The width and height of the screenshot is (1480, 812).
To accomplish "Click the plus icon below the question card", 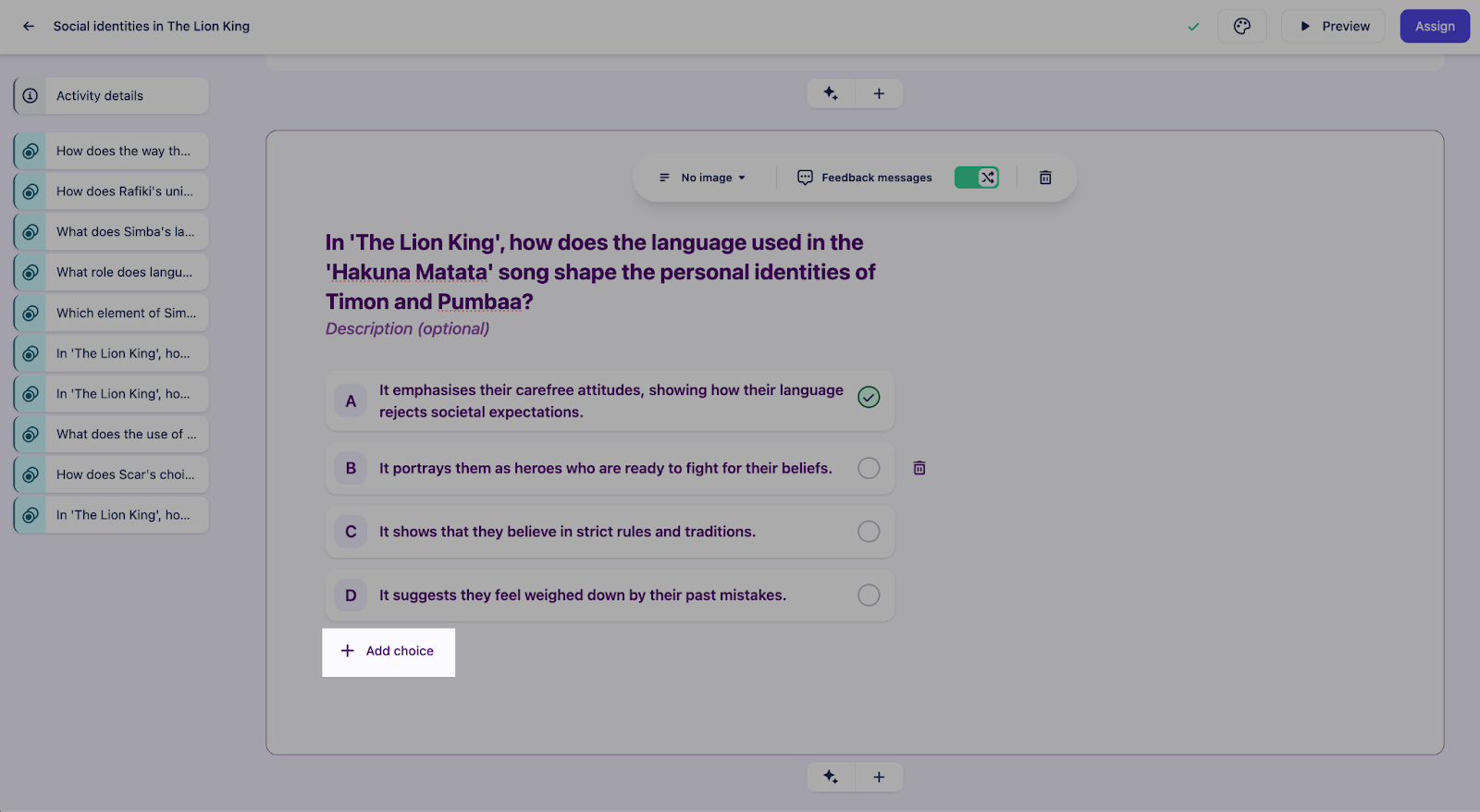I will 879,777.
